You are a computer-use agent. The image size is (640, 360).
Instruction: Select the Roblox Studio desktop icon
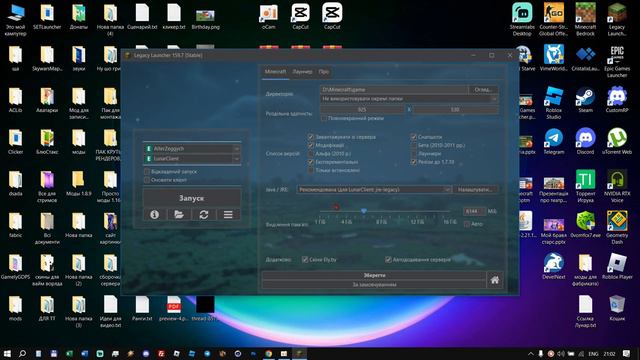[553, 103]
